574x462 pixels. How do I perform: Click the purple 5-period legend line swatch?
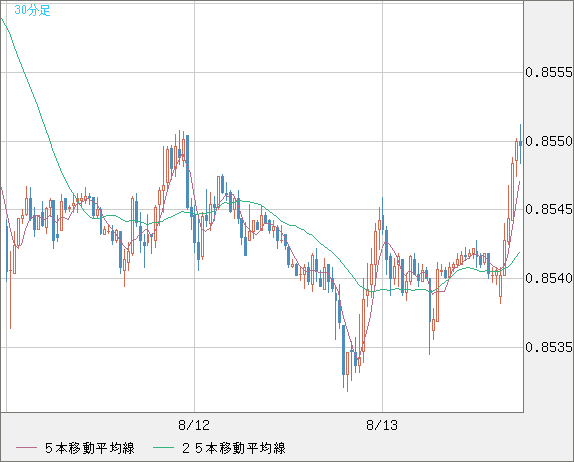point(26,448)
